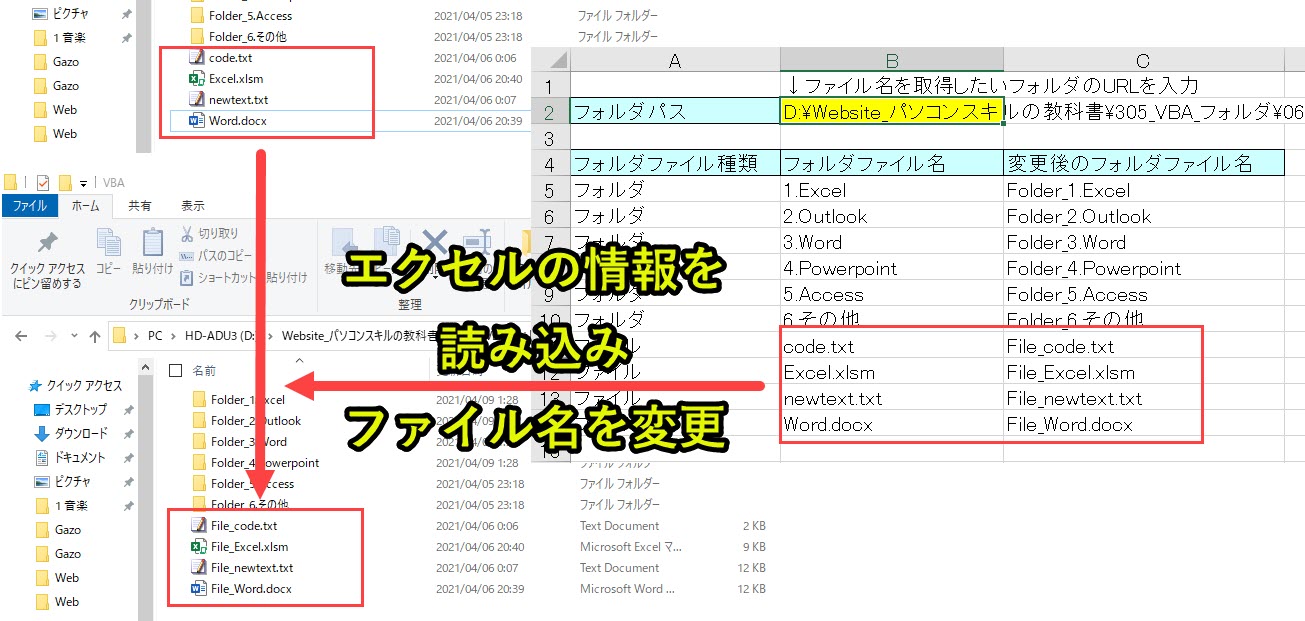Open the 表示 ribbon tab

click(191, 205)
